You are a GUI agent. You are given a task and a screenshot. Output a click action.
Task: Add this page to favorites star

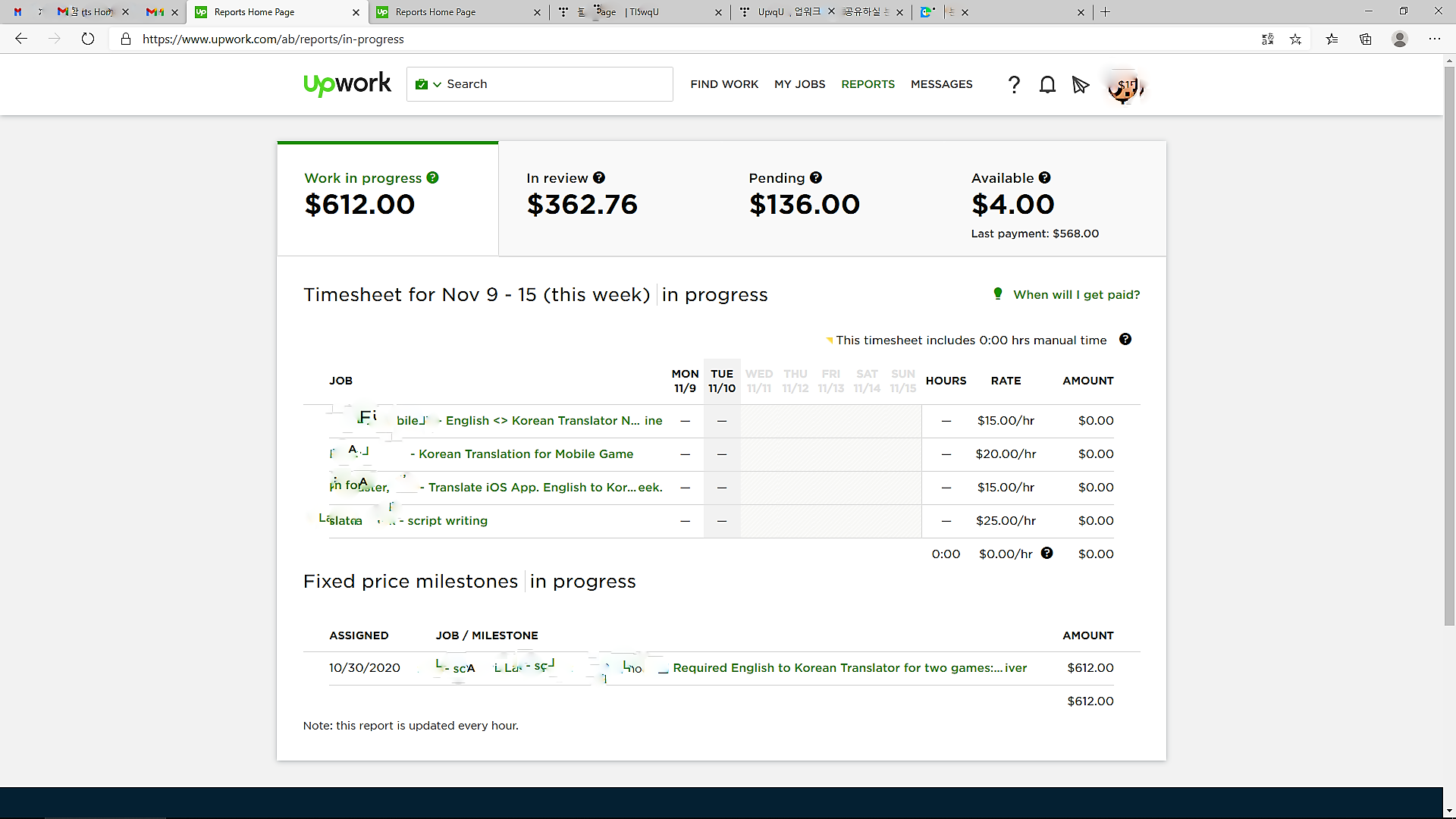click(1295, 39)
